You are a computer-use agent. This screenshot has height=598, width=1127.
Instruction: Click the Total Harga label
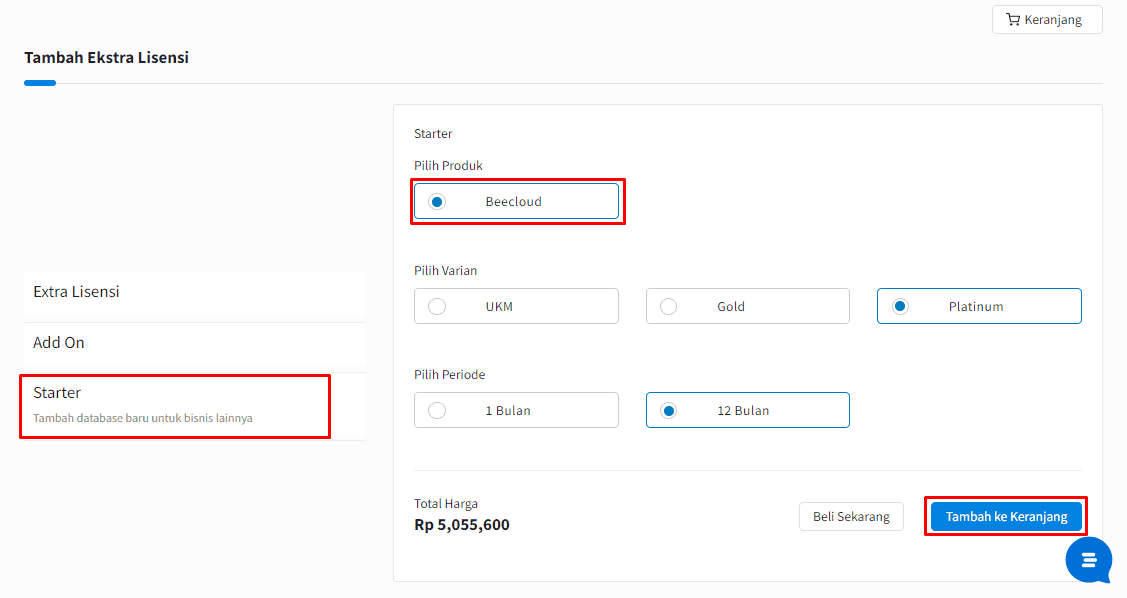click(x=446, y=504)
